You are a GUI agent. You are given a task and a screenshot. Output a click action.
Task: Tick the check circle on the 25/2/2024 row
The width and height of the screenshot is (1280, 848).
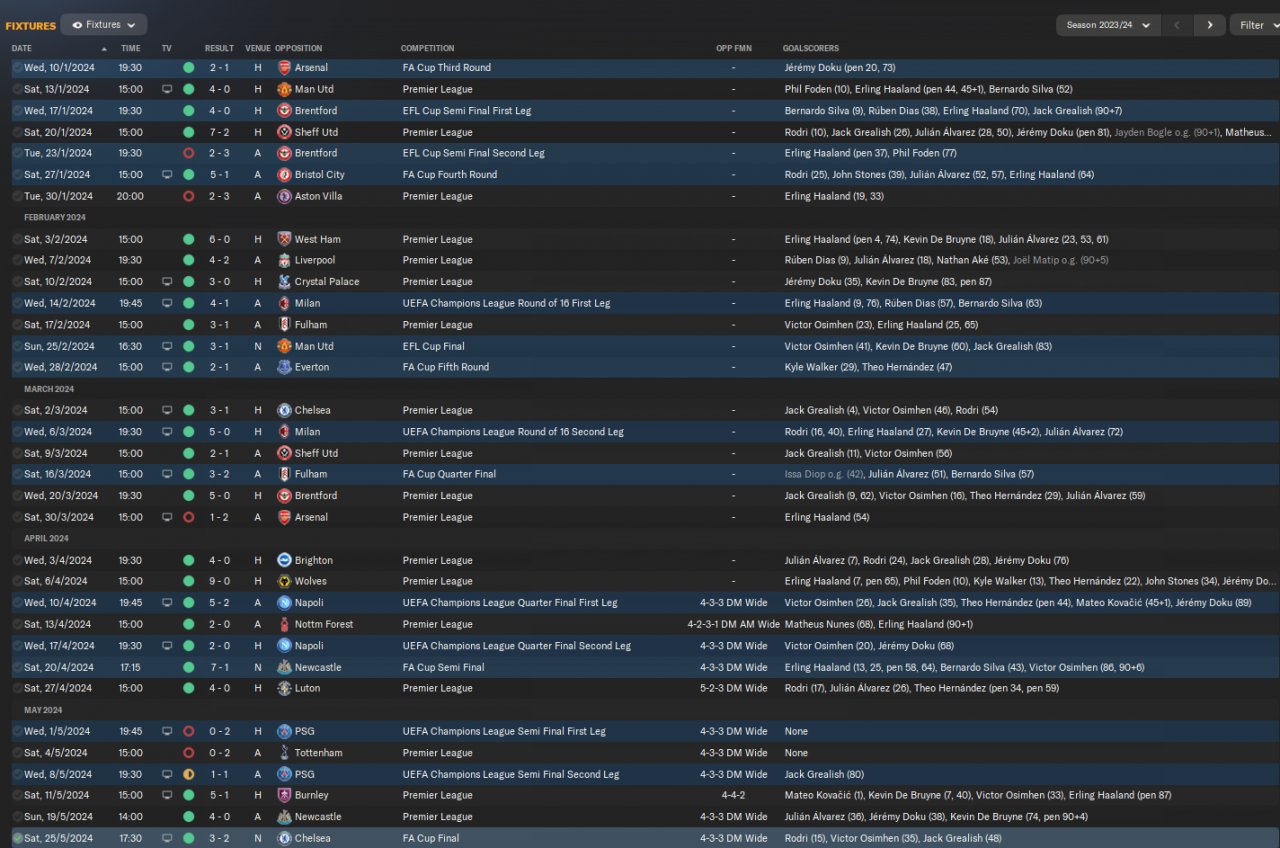(x=17, y=346)
